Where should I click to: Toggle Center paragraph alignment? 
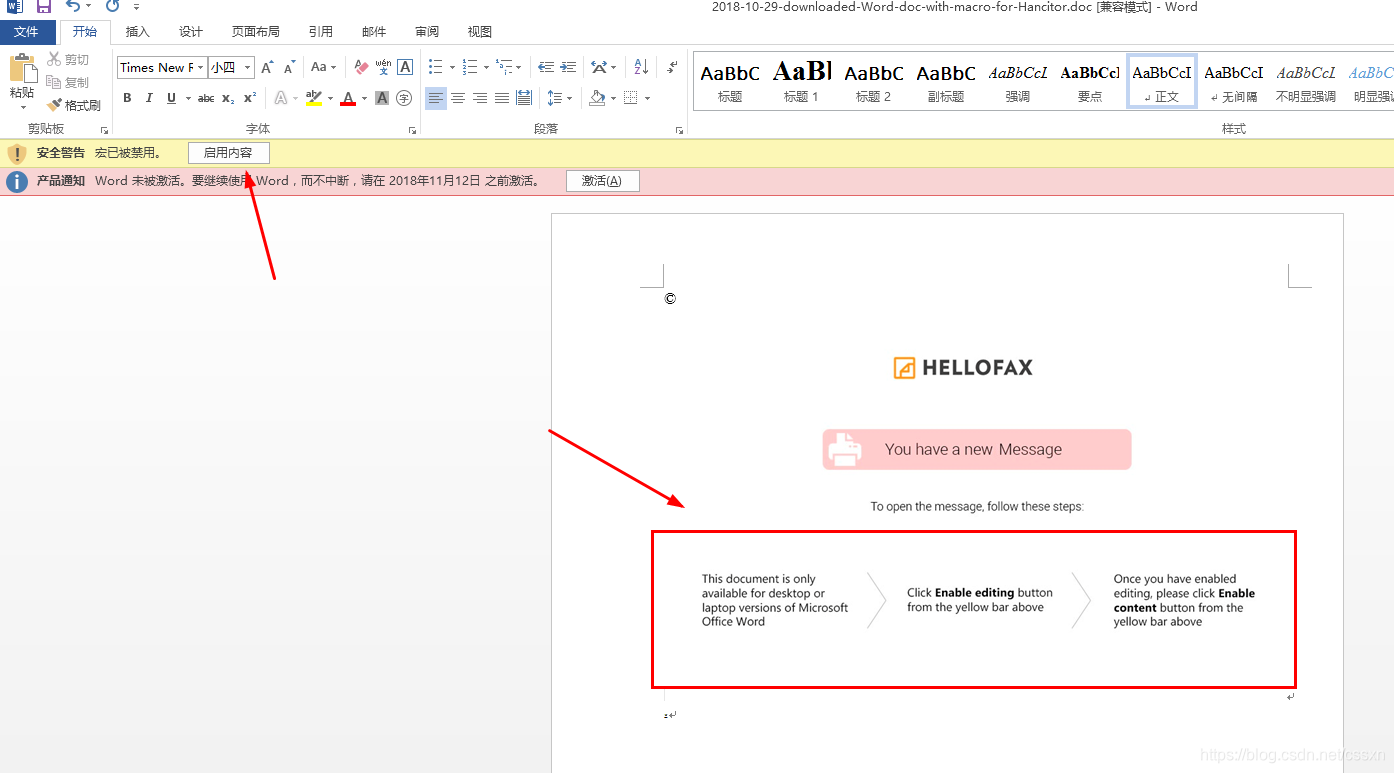(458, 98)
